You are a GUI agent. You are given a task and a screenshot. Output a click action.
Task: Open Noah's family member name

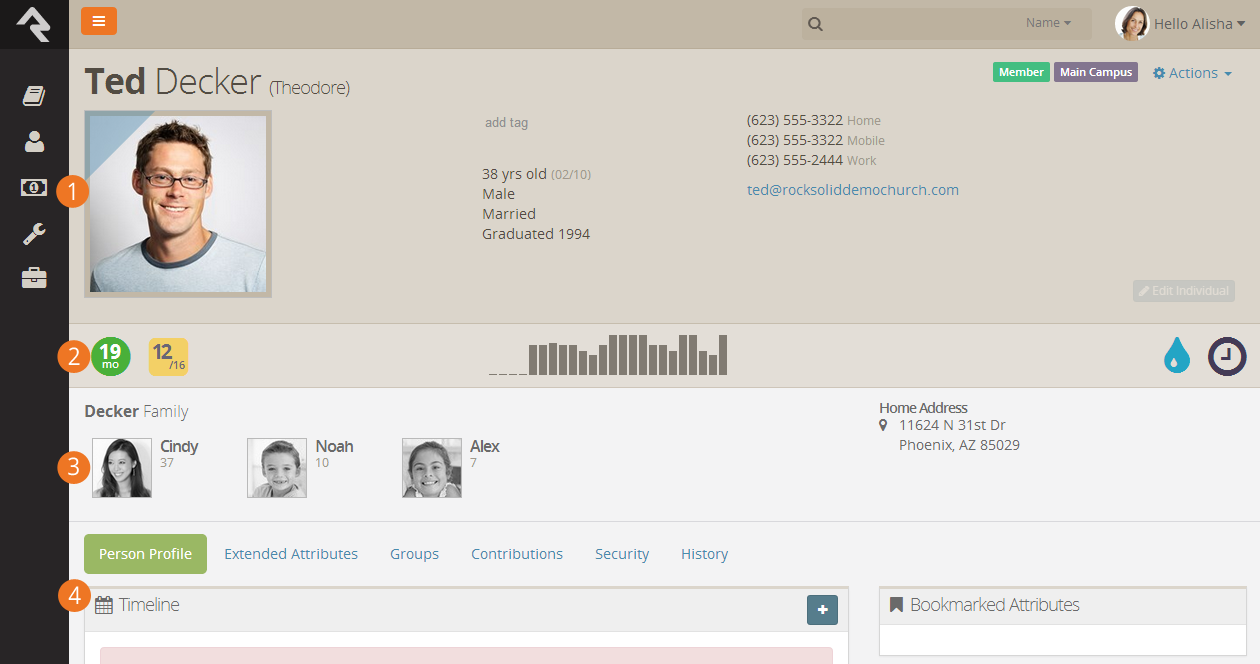click(335, 447)
